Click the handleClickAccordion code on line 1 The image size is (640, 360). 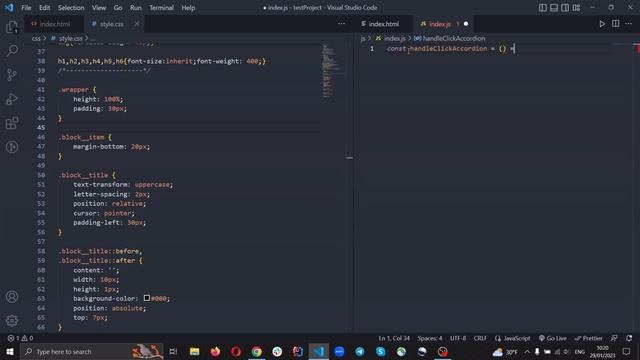click(449, 49)
